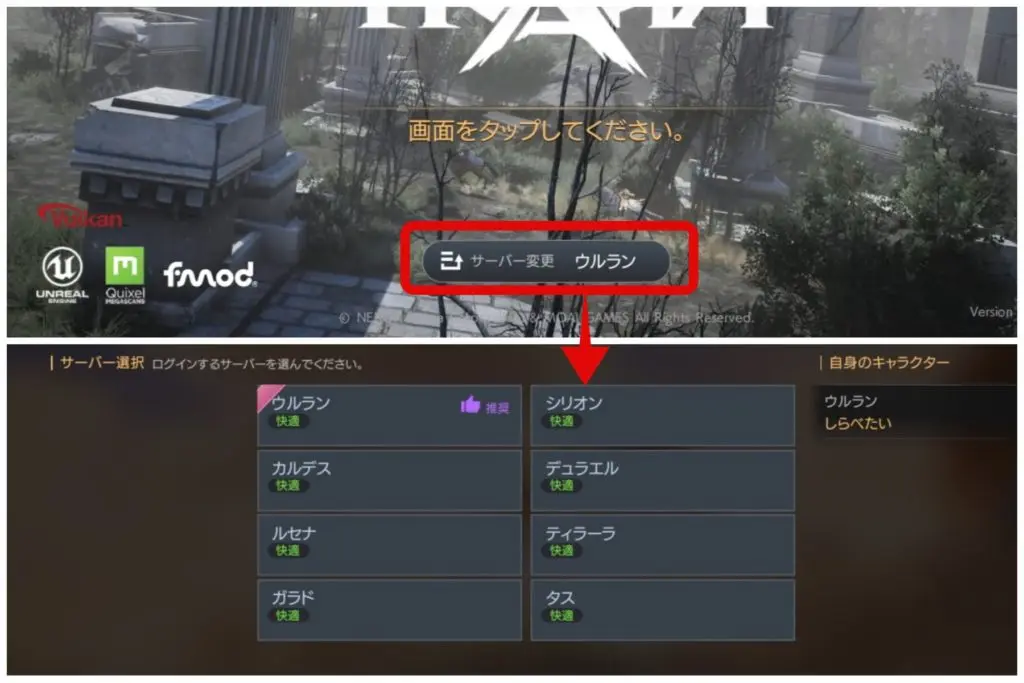1024x683 pixels.
Task: Pick the ルセナ server
Action: point(390,545)
